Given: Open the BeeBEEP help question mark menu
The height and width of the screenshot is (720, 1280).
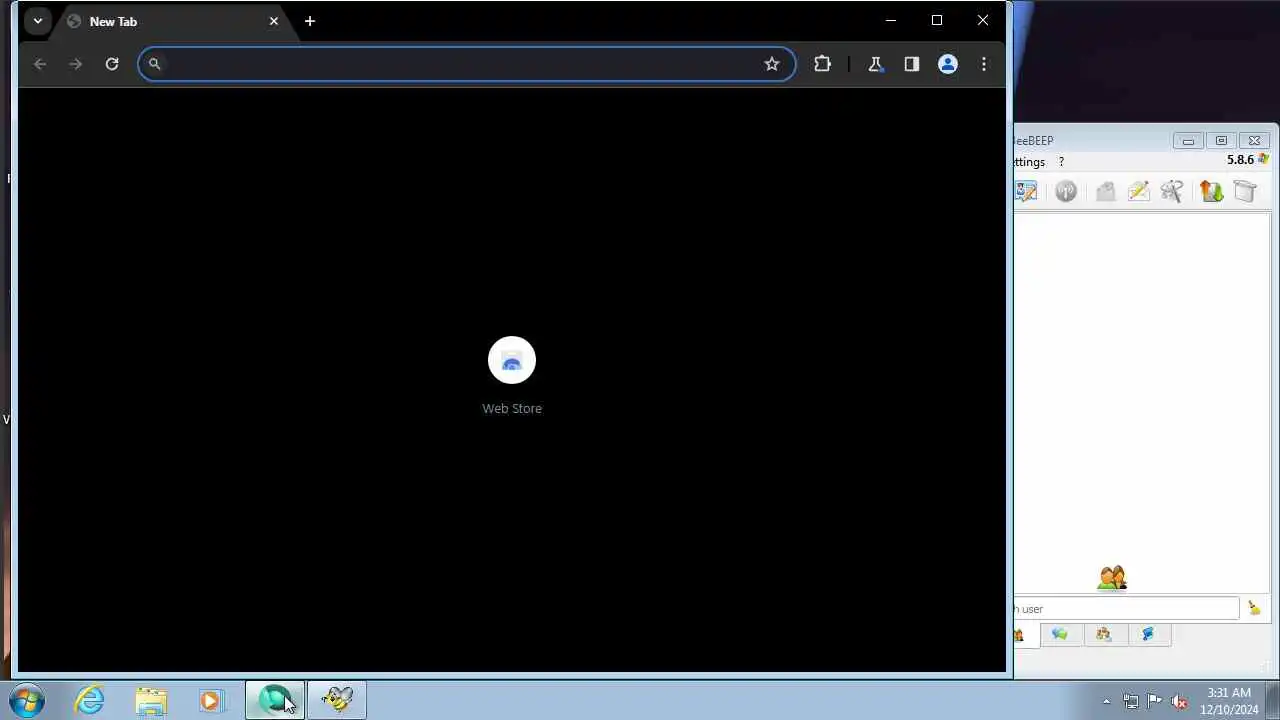Looking at the screenshot, I should point(1061,162).
